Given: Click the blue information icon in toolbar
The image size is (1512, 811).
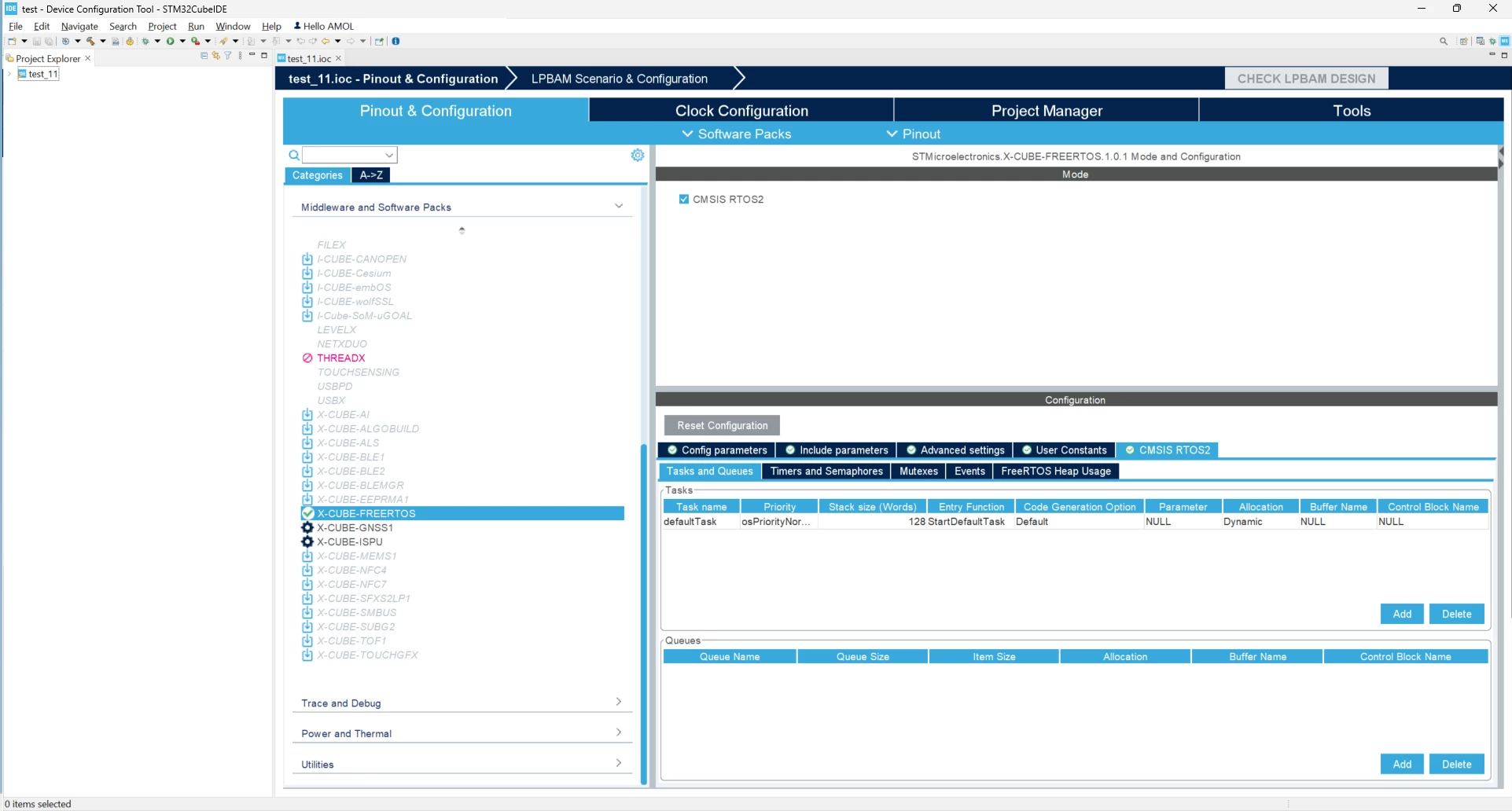Looking at the screenshot, I should 395,42.
